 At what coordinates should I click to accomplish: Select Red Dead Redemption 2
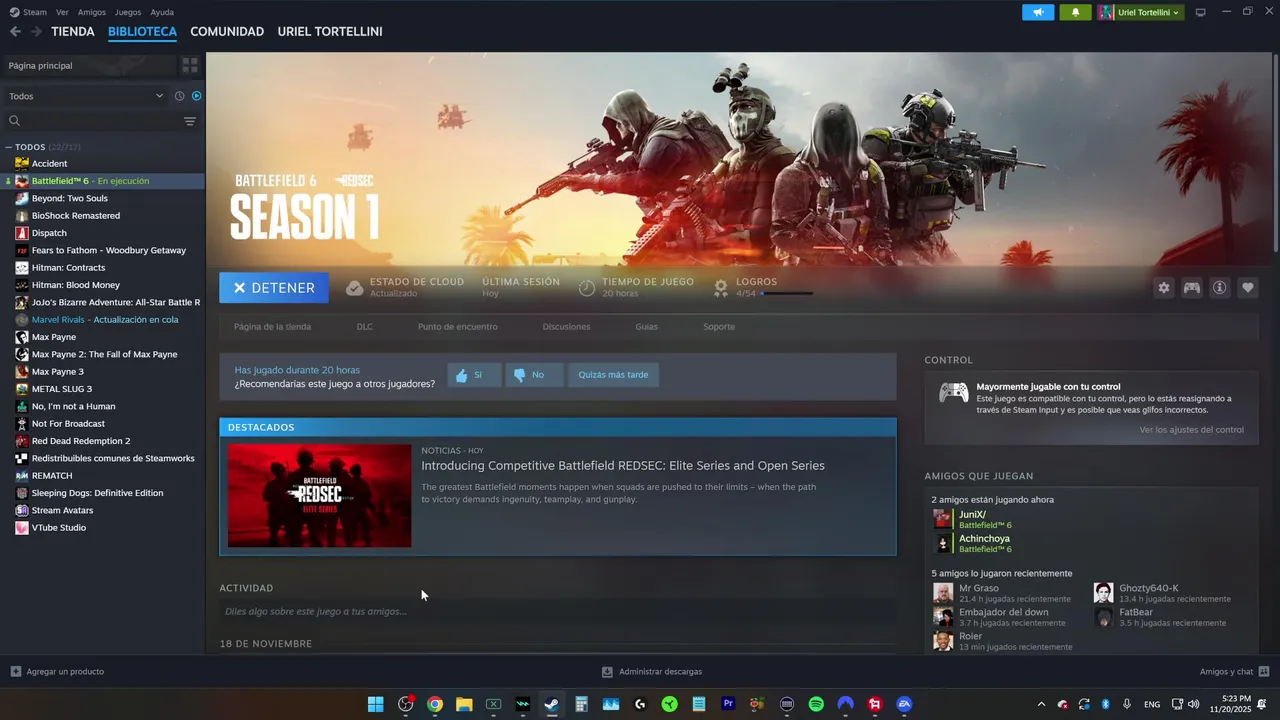pos(81,441)
